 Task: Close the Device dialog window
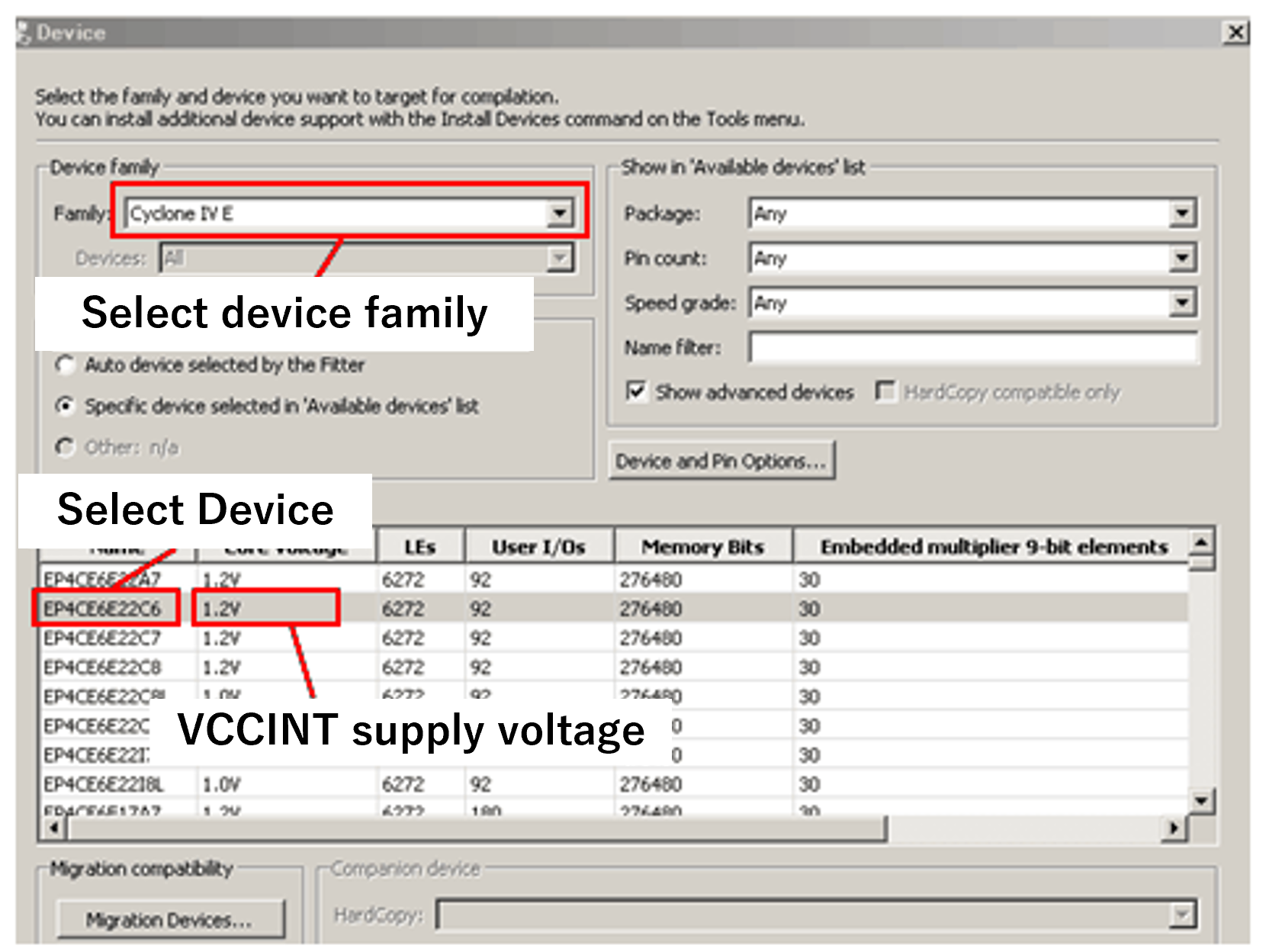[x=1235, y=33]
